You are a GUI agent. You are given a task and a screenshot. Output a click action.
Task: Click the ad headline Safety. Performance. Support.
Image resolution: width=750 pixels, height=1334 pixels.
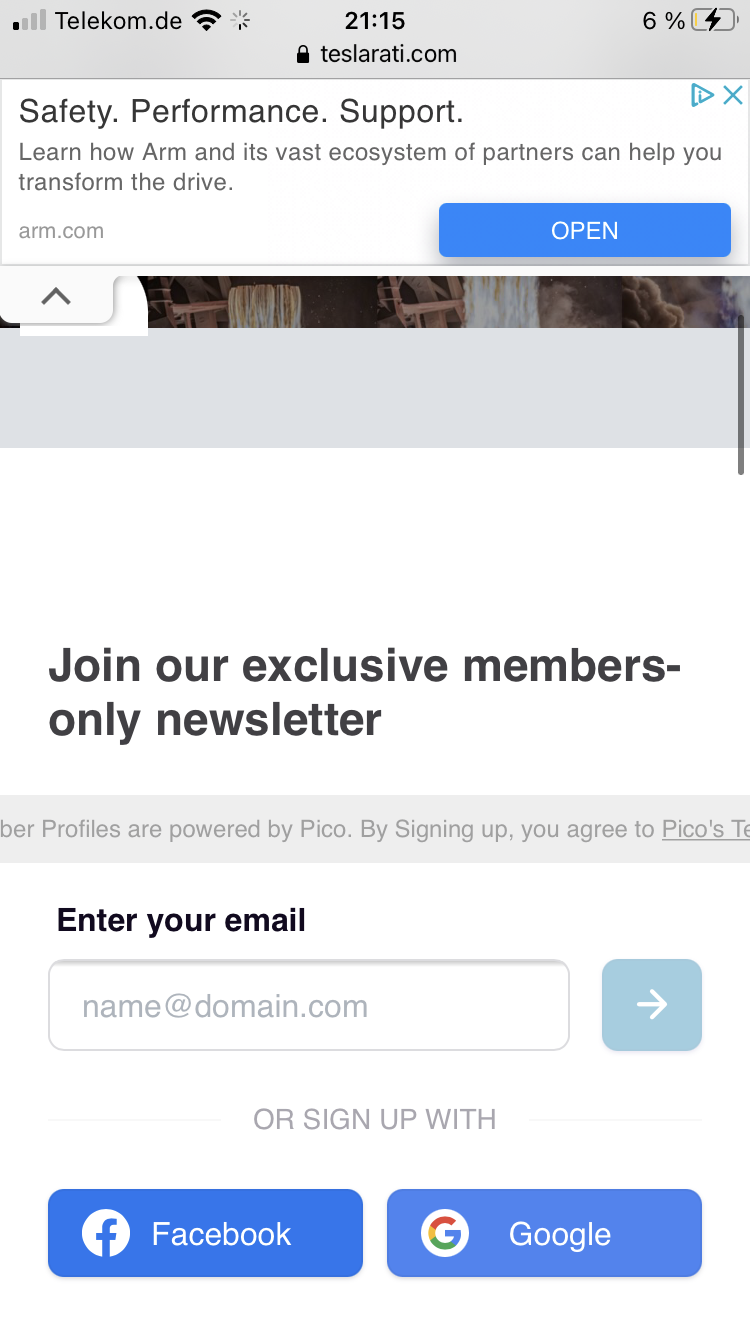click(x=241, y=111)
